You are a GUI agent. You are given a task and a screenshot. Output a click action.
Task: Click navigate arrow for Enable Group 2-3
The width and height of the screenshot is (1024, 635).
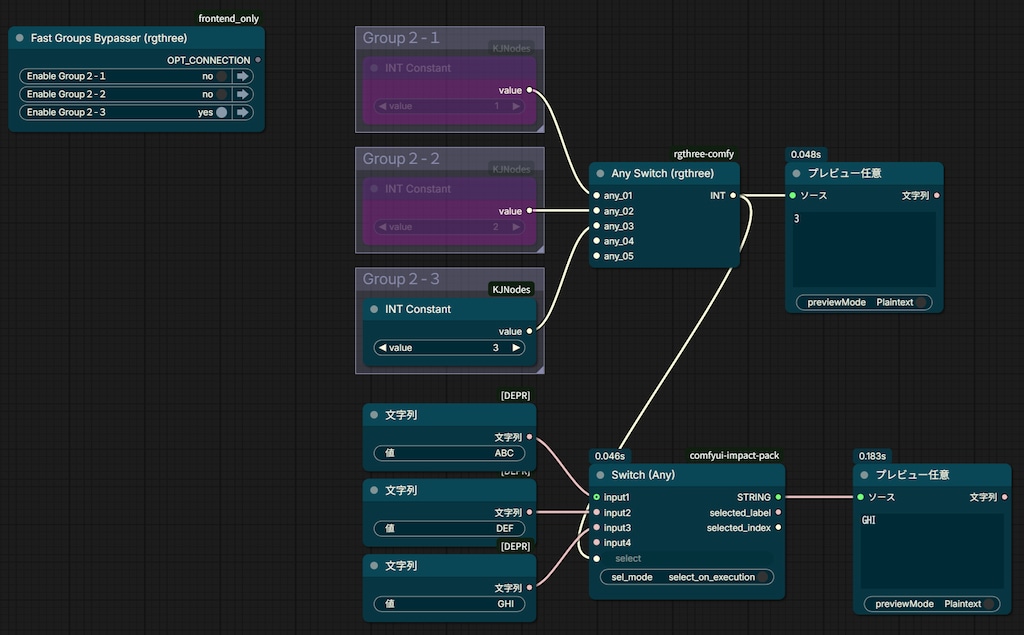point(242,112)
